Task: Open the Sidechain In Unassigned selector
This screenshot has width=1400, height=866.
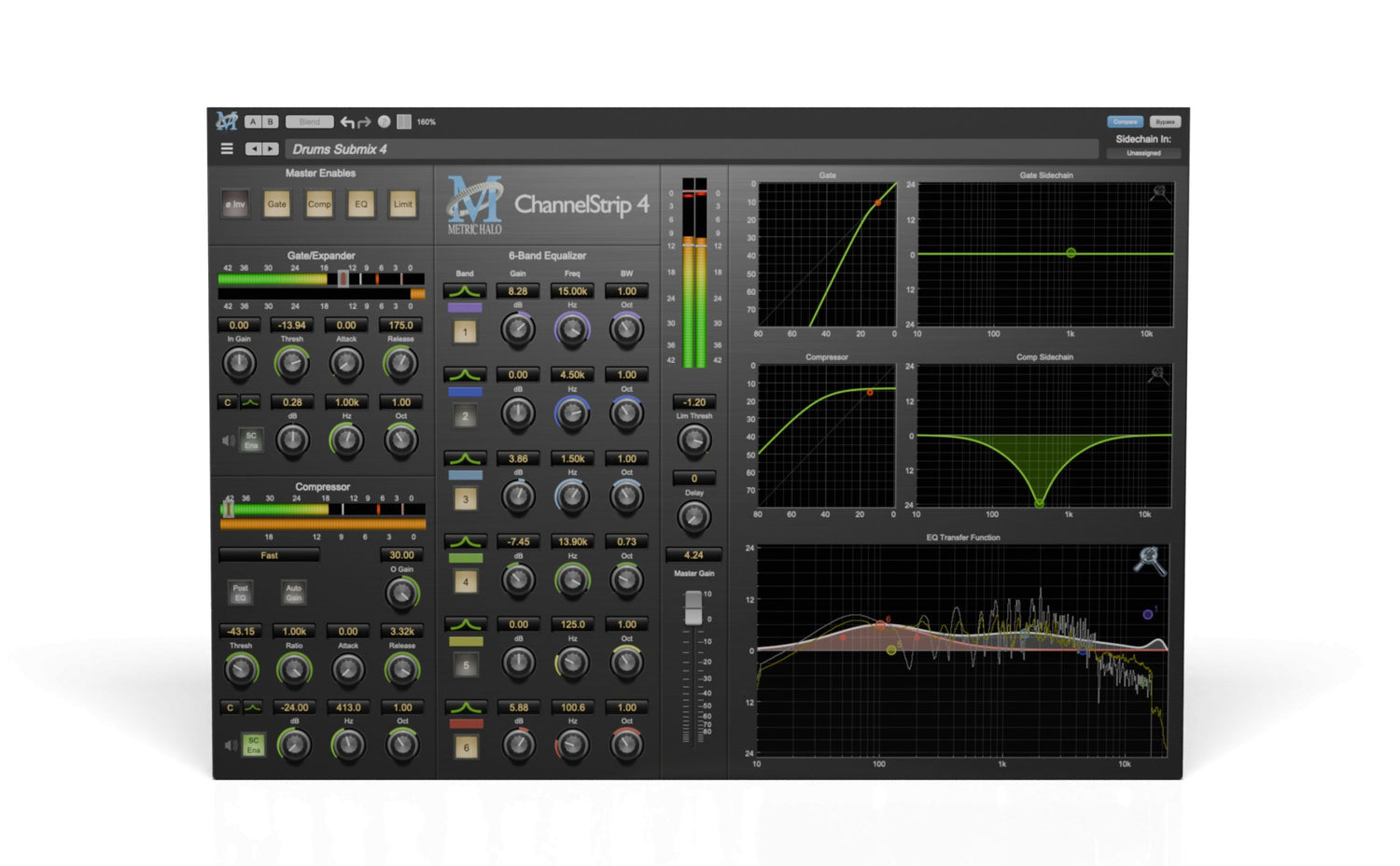Action: [x=1142, y=152]
